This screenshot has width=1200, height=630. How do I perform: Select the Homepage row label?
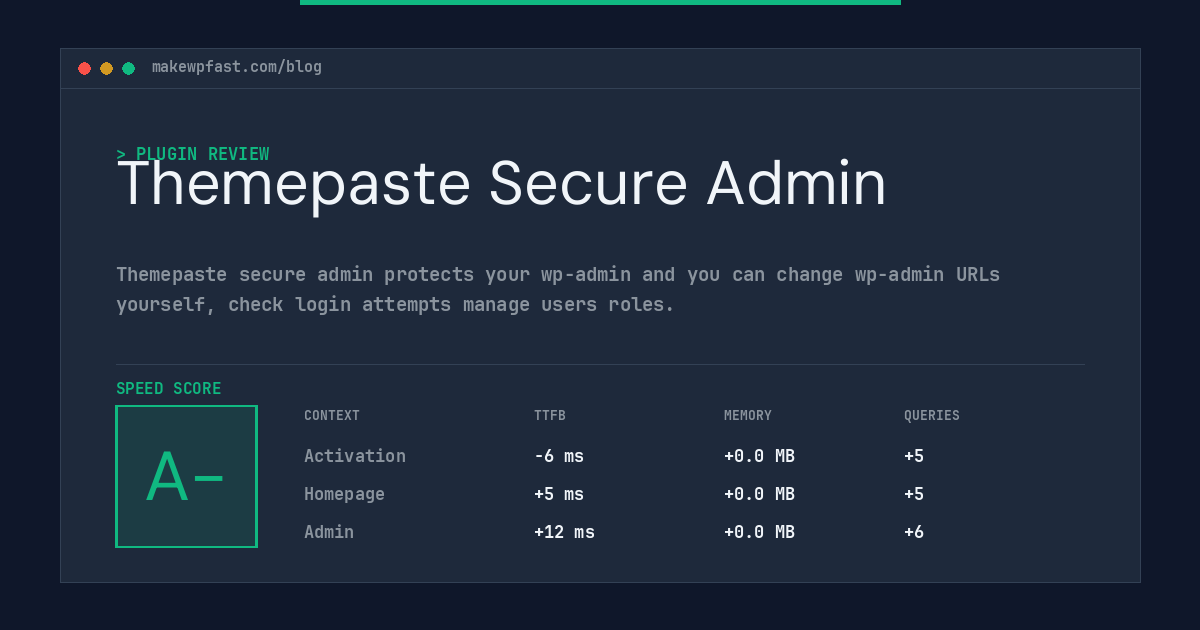pyautogui.click(x=344, y=494)
